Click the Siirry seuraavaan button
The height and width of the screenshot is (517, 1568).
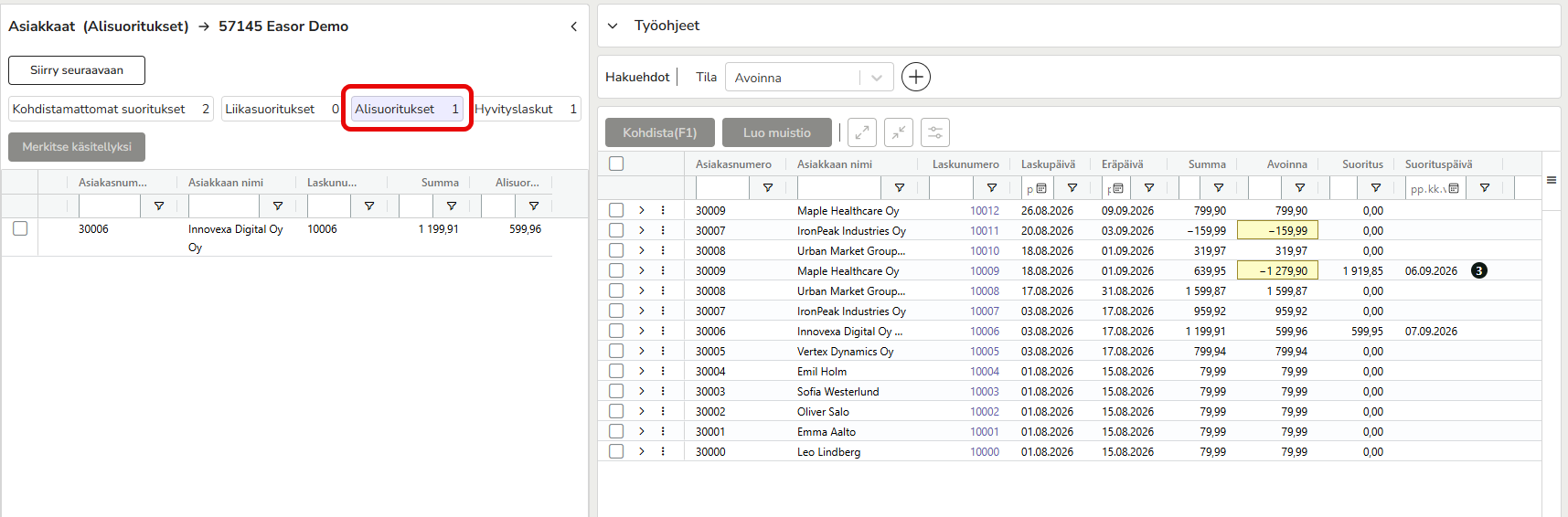pos(77,70)
